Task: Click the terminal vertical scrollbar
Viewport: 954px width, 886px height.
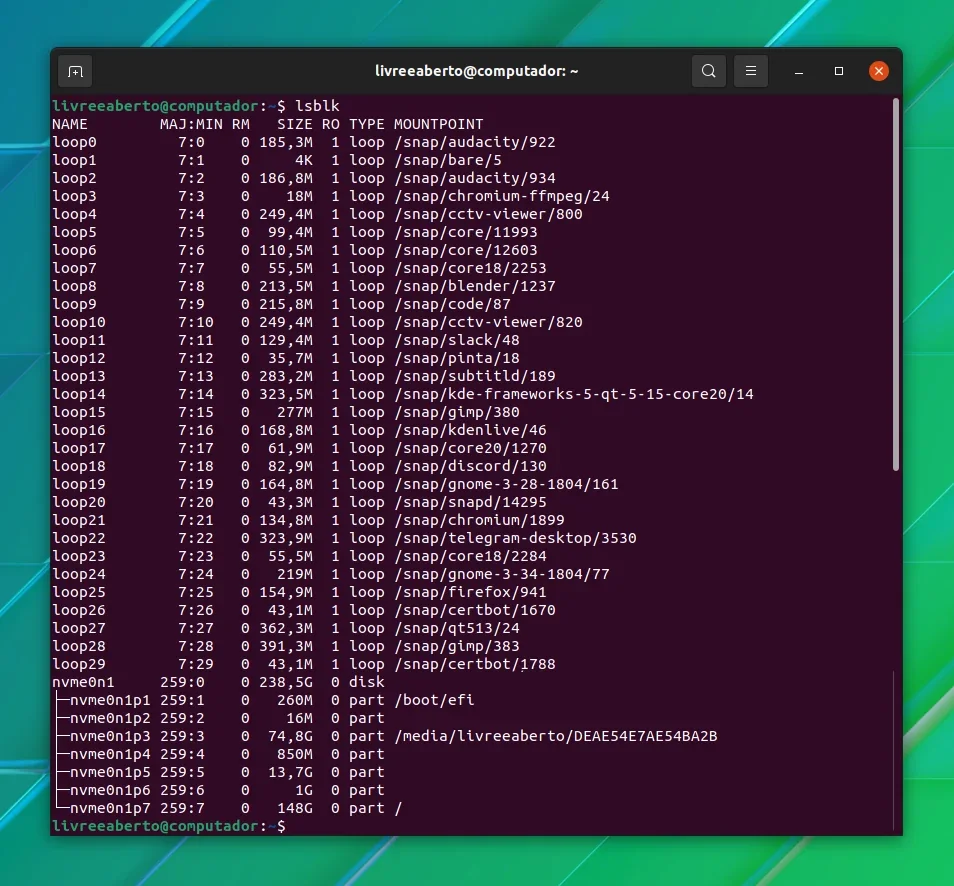Action: pos(896,285)
